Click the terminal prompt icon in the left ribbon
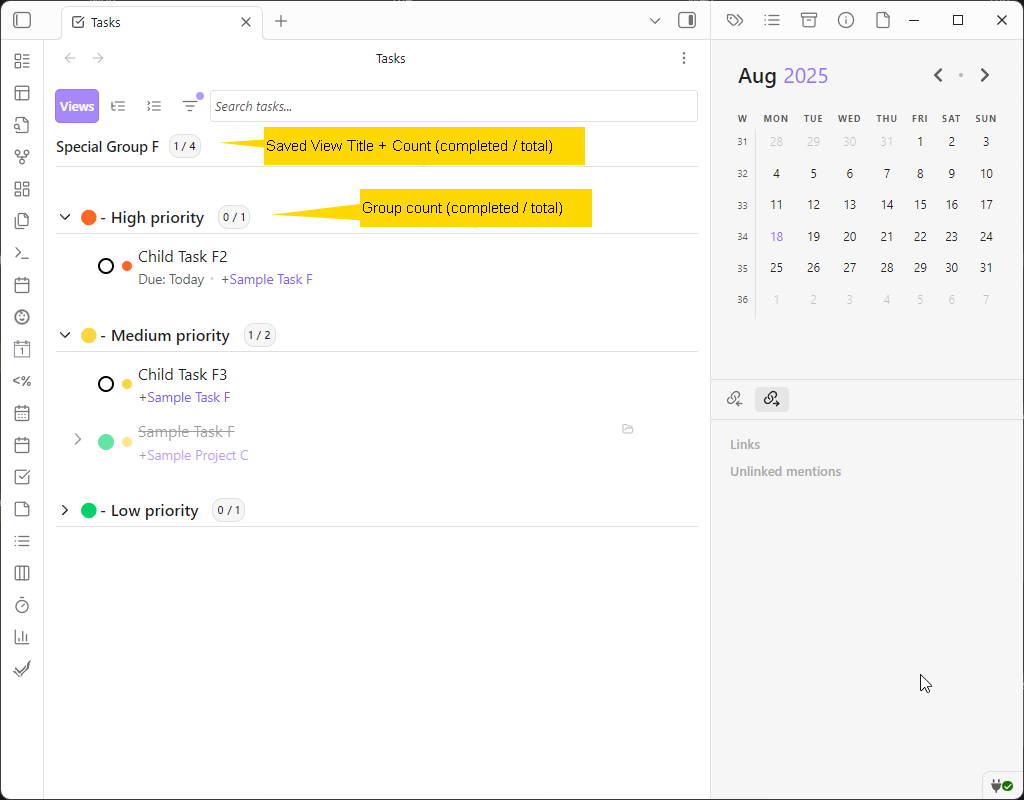Screen dimensions: 1024x800 pos(22,253)
